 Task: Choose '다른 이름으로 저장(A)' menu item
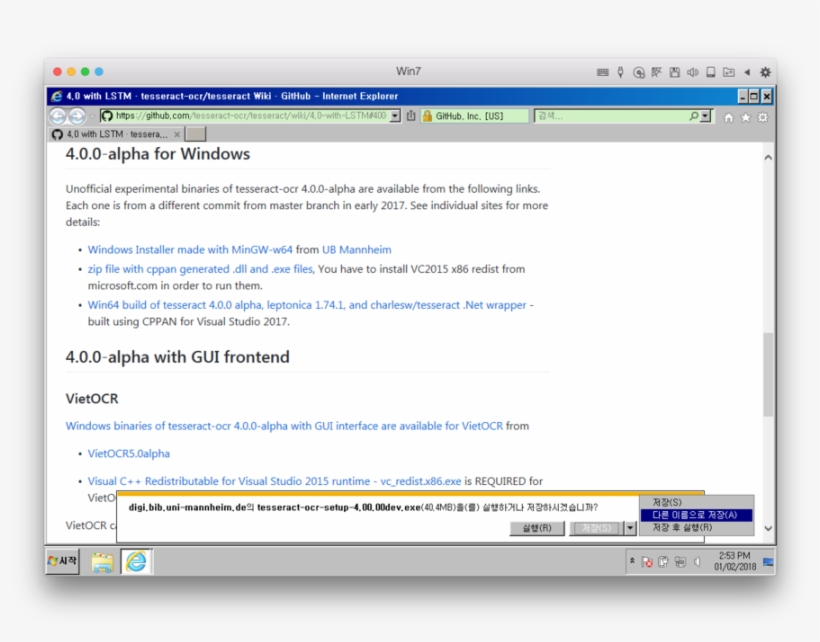(x=697, y=515)
